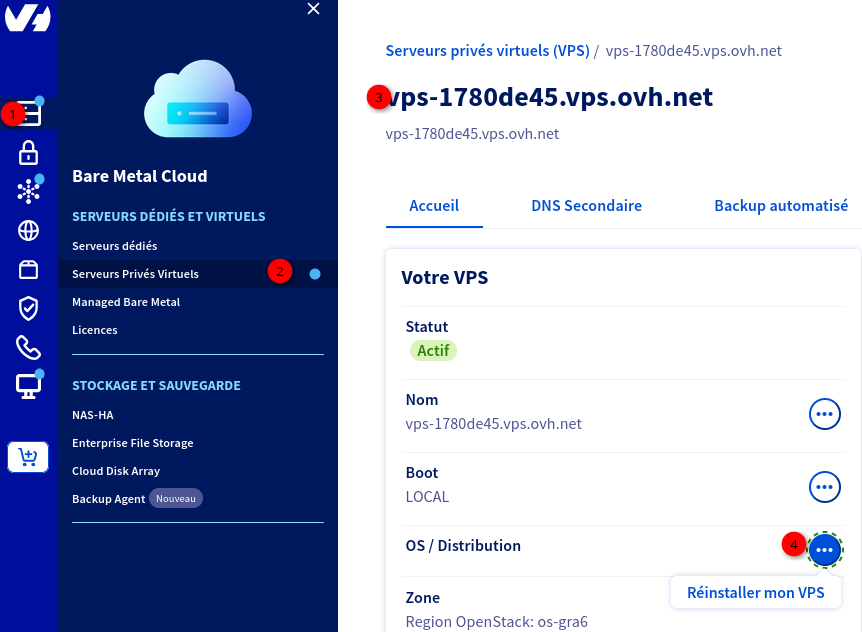
Task: Open the Boot row actions menu
Action: pyautogui.click(x=824, y=487)
